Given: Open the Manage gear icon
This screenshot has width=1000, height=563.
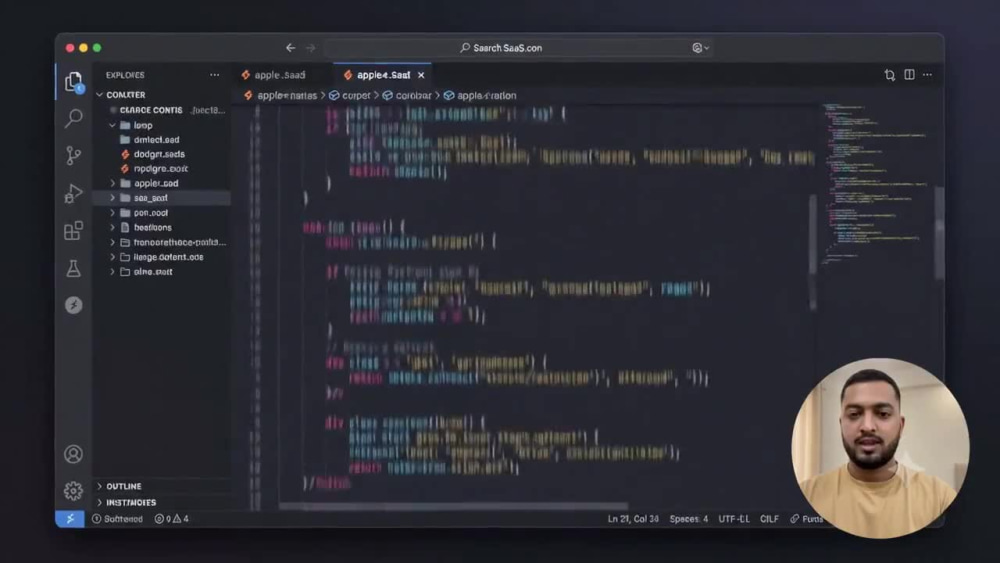Looking at the screenshot, I should (73, 490).
